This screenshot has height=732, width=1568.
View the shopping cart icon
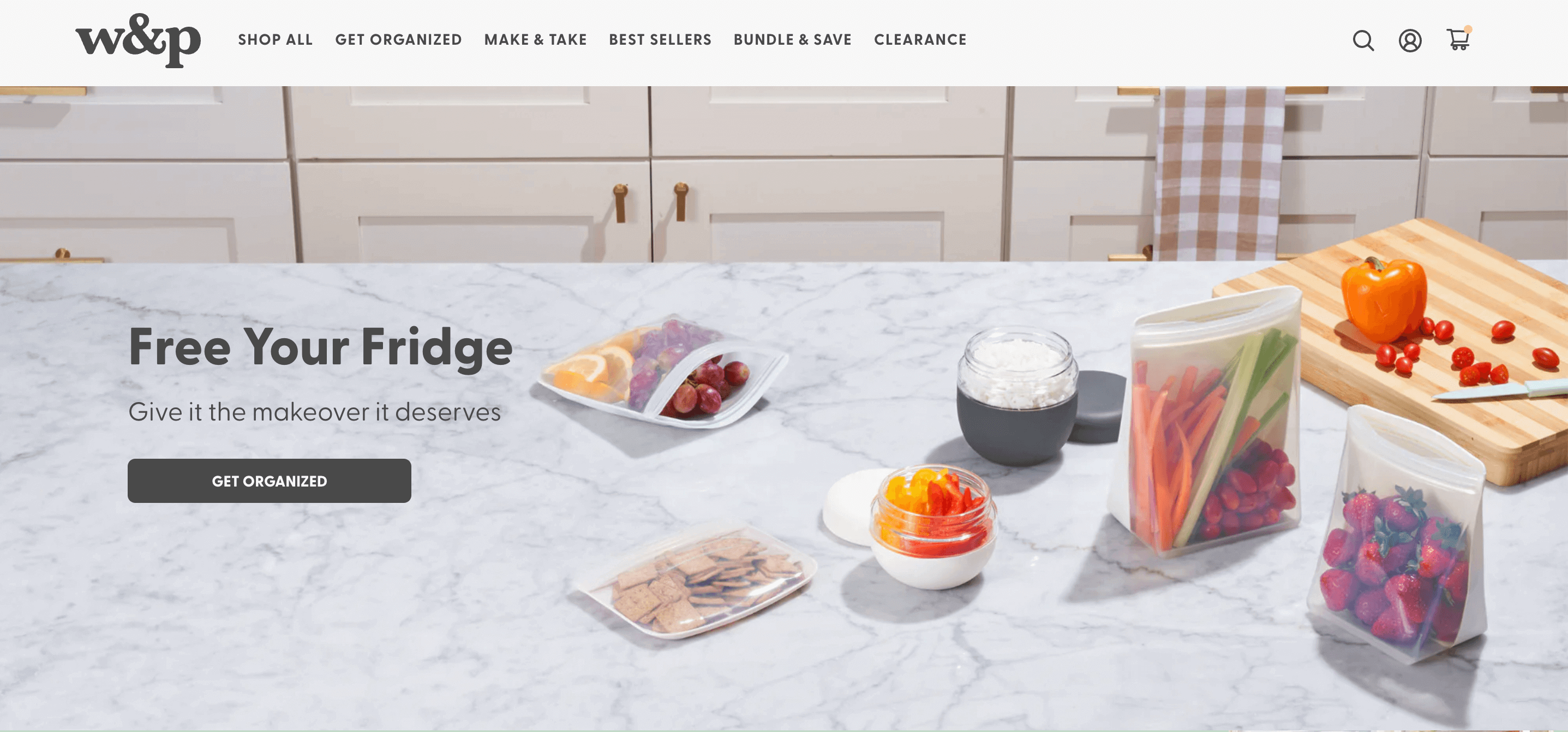1458,40
